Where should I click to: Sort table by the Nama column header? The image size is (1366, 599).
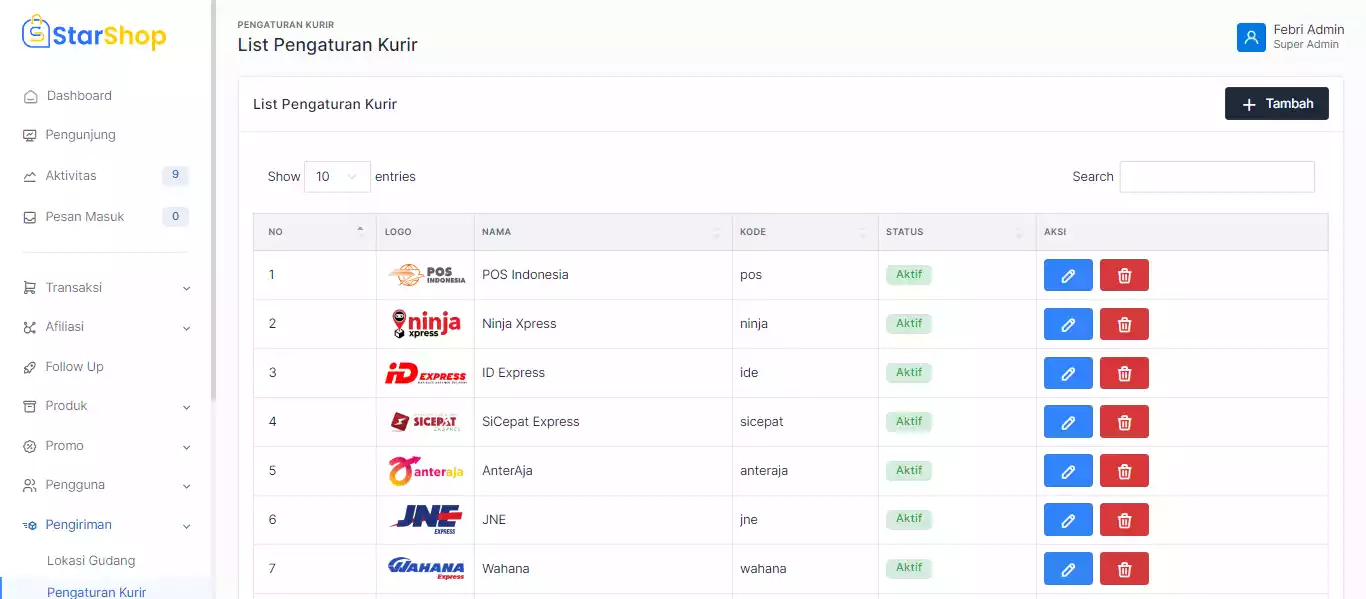pyautogui.click(x=602, y=232)
